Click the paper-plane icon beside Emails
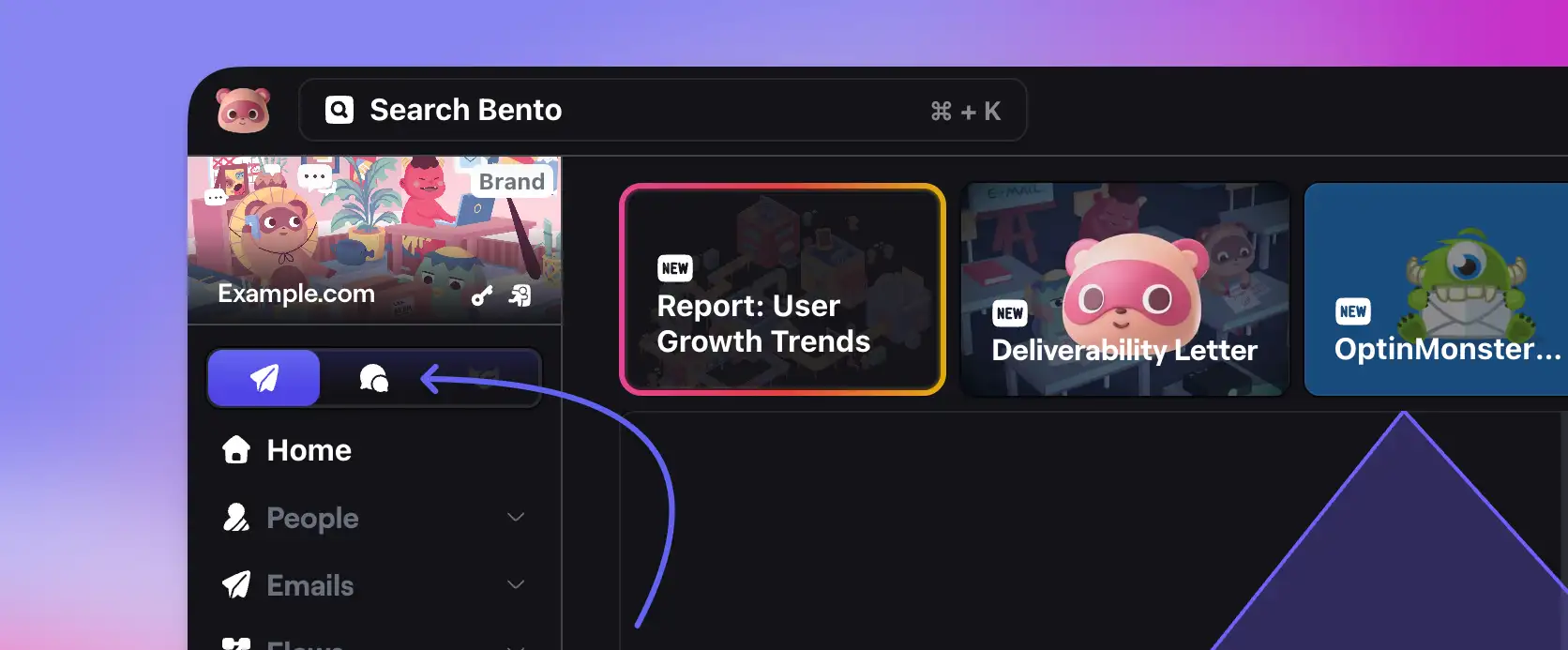Image resolution: width=1568 pixels, height=650 pixels. pos(236,584)
